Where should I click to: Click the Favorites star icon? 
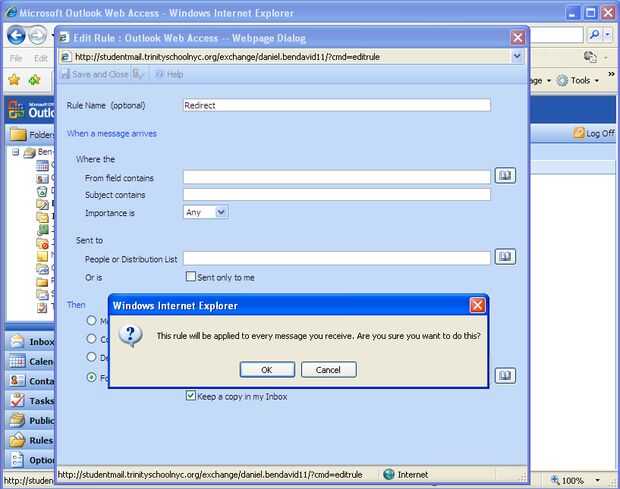coord(14,80)
